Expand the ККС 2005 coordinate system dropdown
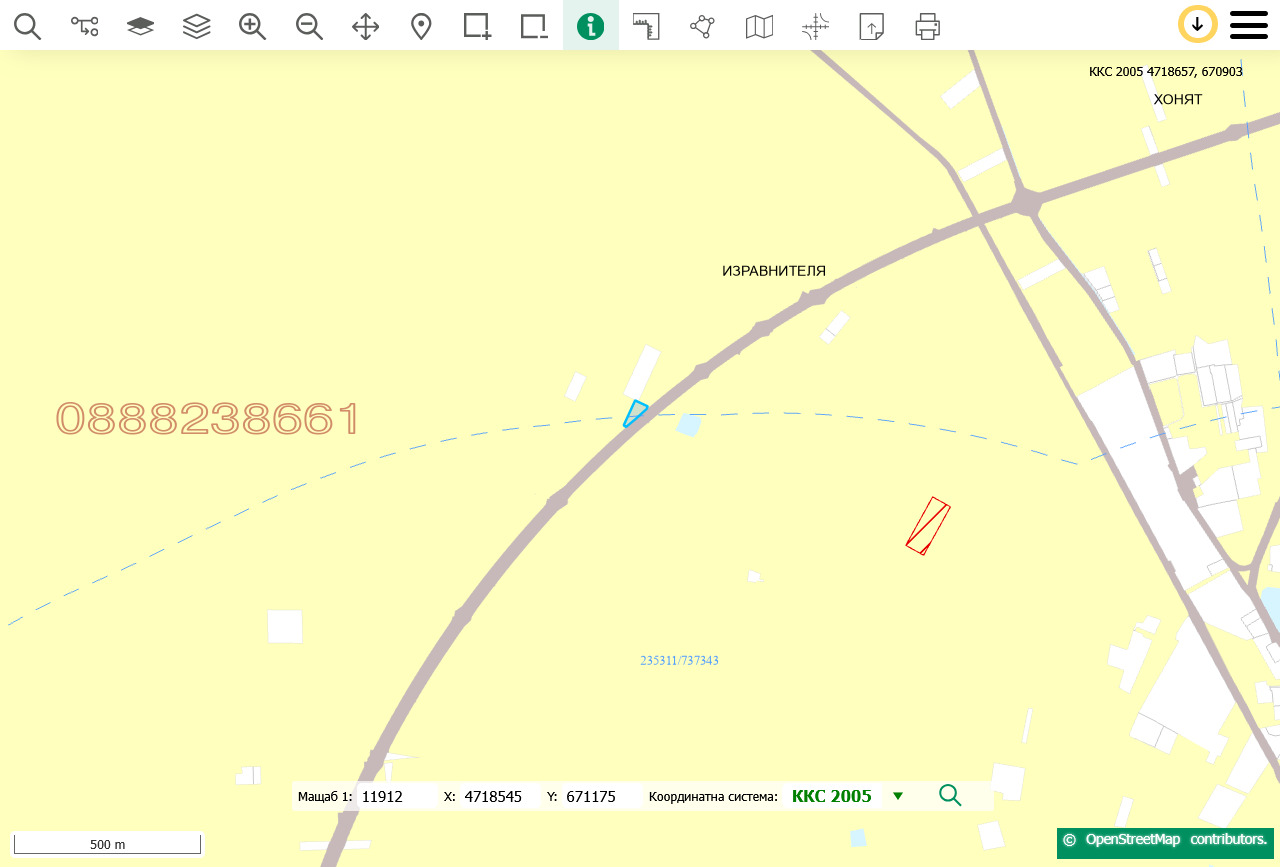Screen dimensions: 1280x867 (898, 796)
